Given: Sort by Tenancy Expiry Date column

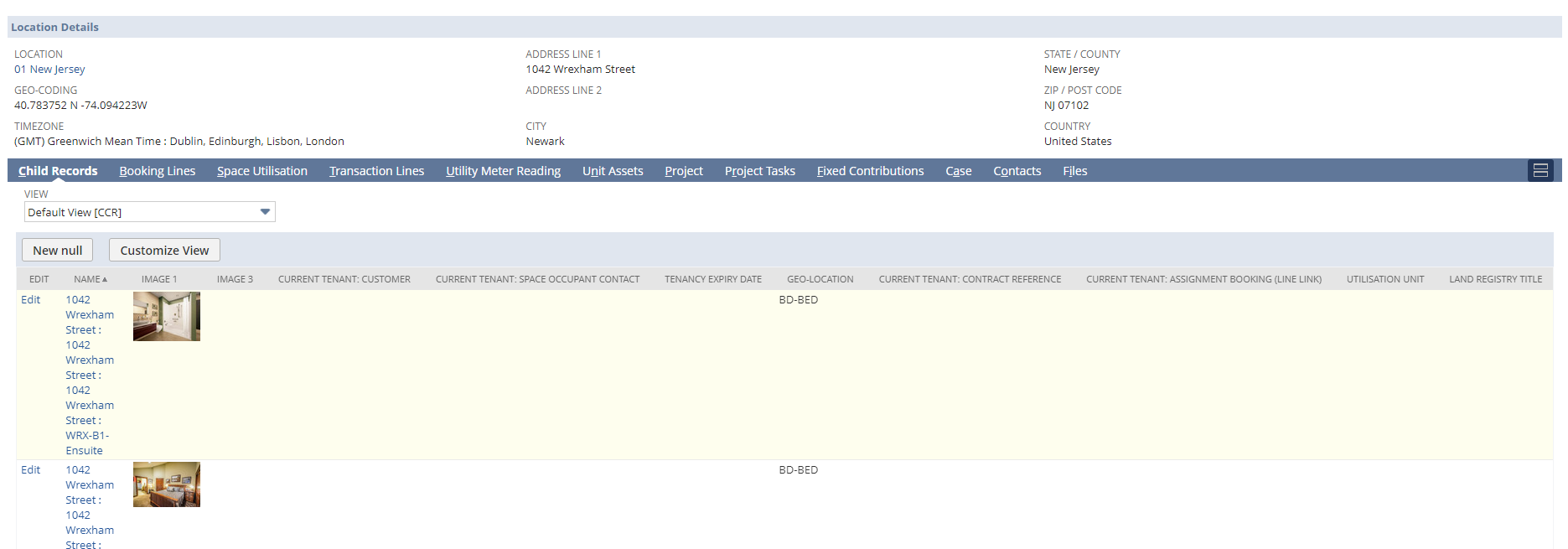Looking at the screenshot, I should point(713,279).
